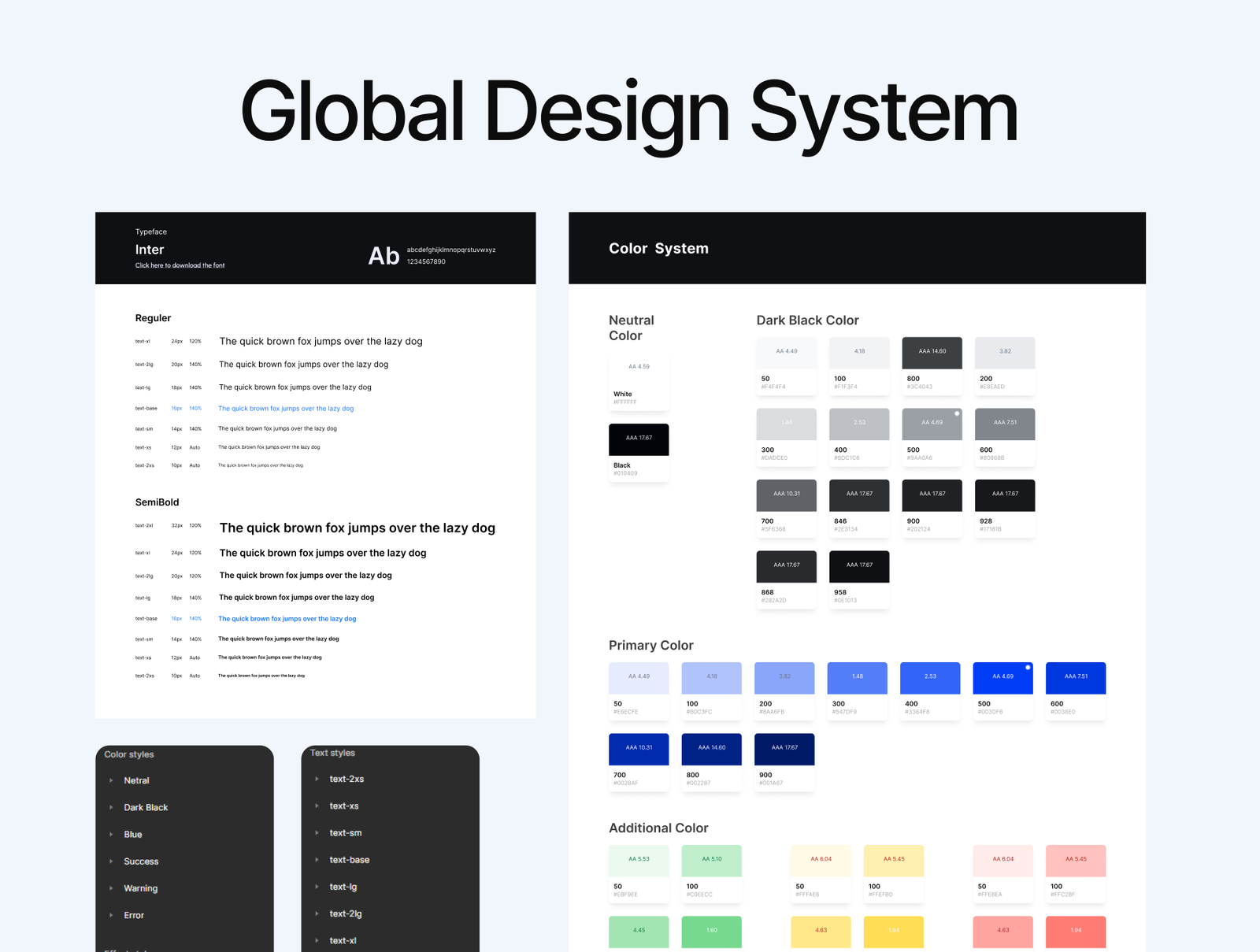Open the text-sm text style entry
This screenshot has height=952, width=1260.
coord(345,833)
